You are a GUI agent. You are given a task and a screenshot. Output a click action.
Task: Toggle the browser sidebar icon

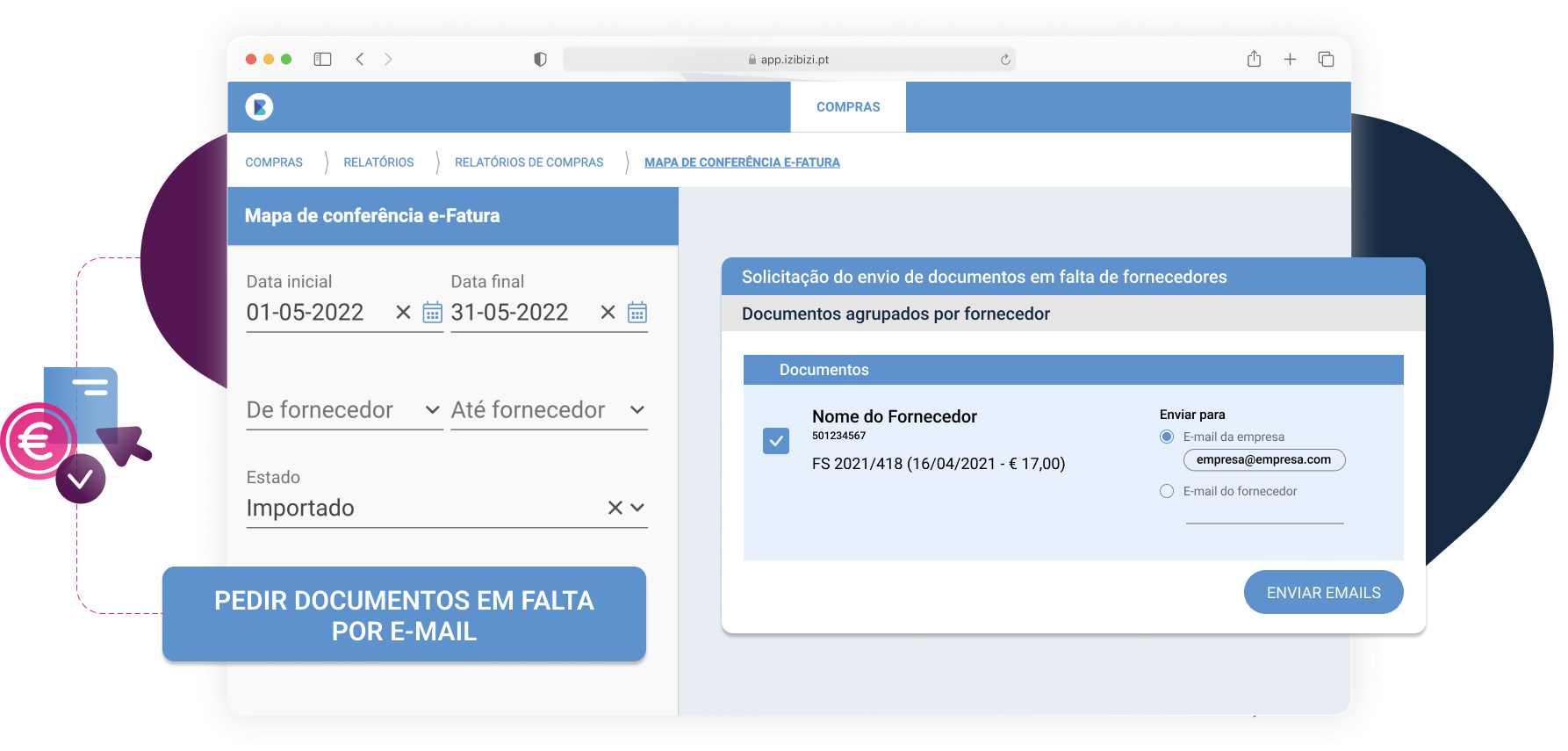(322, 59)
